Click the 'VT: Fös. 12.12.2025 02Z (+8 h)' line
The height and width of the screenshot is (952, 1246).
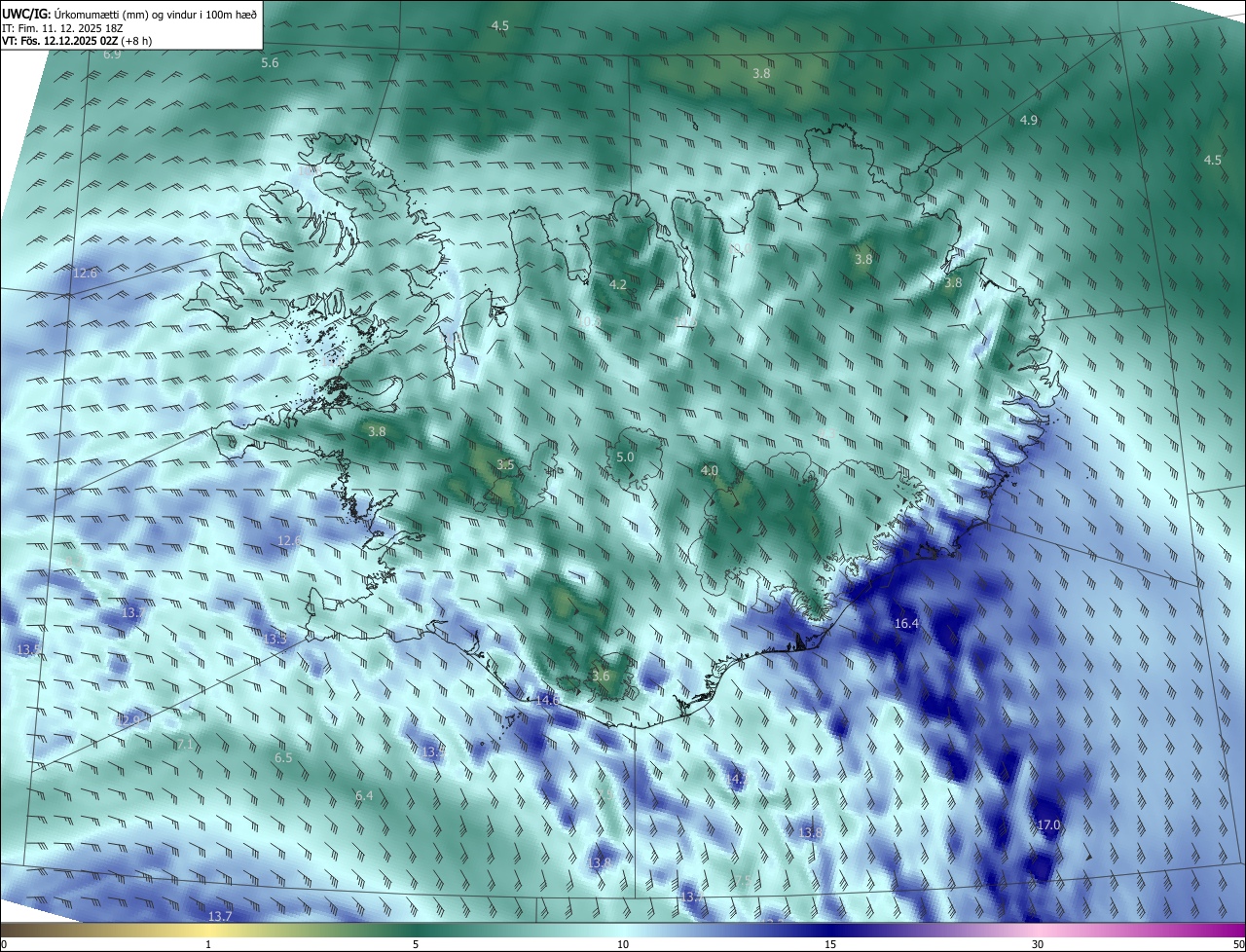[77, 41]
